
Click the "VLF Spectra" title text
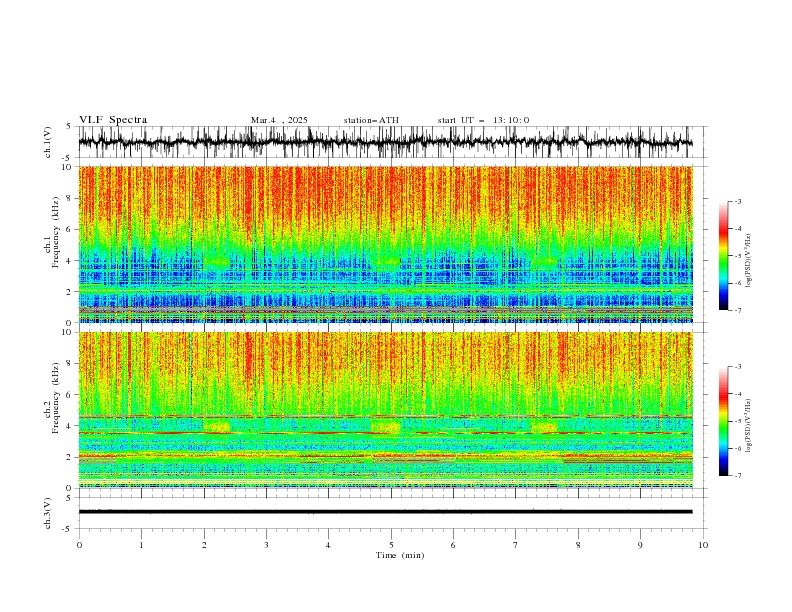(x=113, y=120)
